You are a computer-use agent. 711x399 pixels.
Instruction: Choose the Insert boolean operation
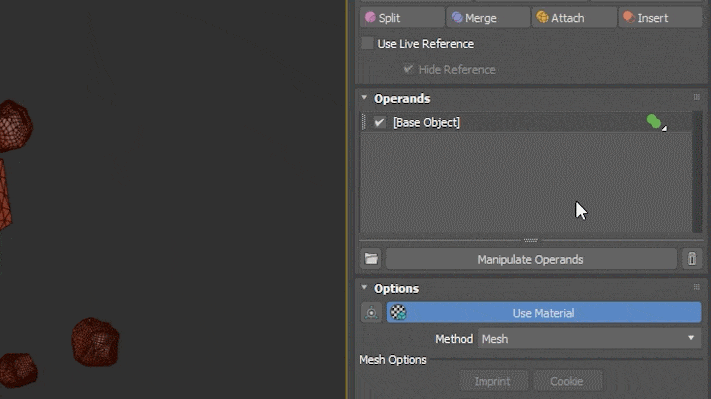pos(660,18)
